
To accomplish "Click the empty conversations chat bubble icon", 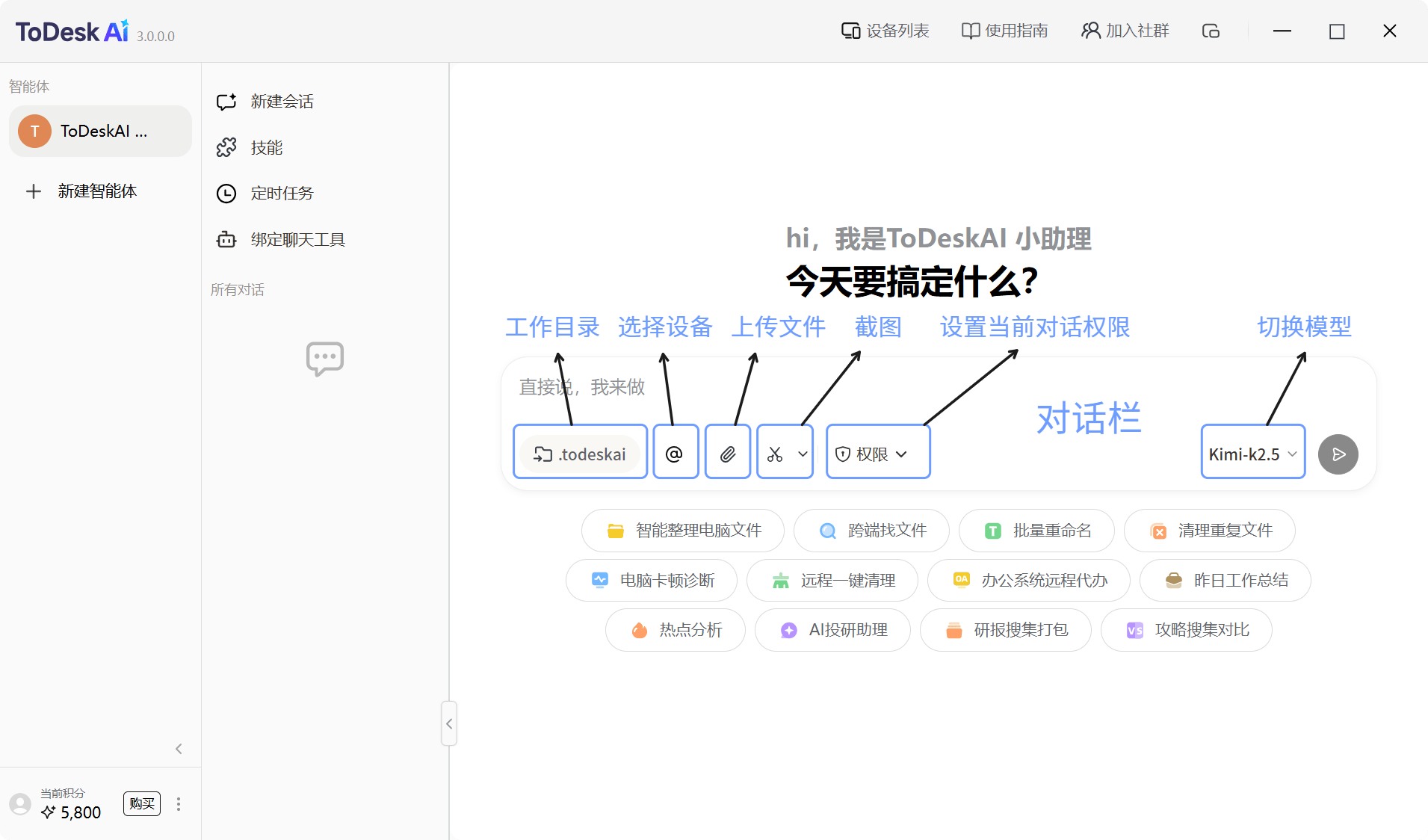I will pyautogui.click(x=325, y=359).
